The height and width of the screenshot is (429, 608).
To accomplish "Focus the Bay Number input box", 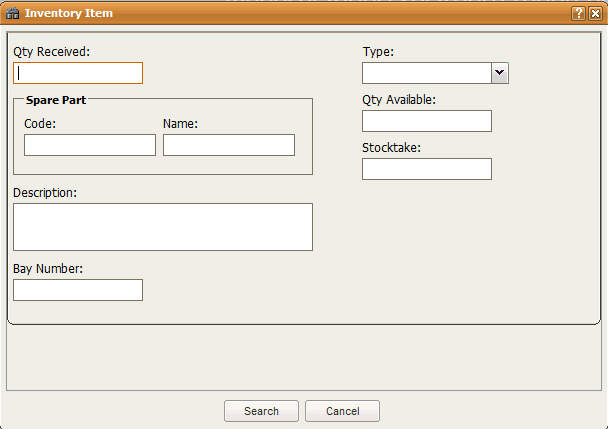I will (x=78, y=290).
